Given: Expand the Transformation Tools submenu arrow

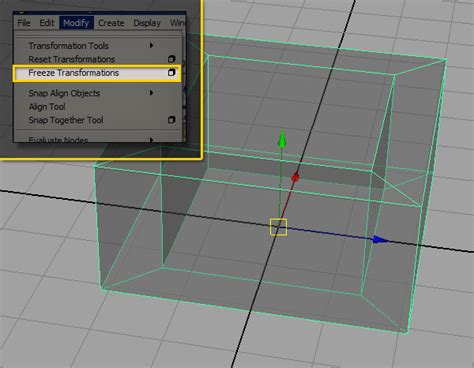Looking at the screenshot, I should [152, 45].
